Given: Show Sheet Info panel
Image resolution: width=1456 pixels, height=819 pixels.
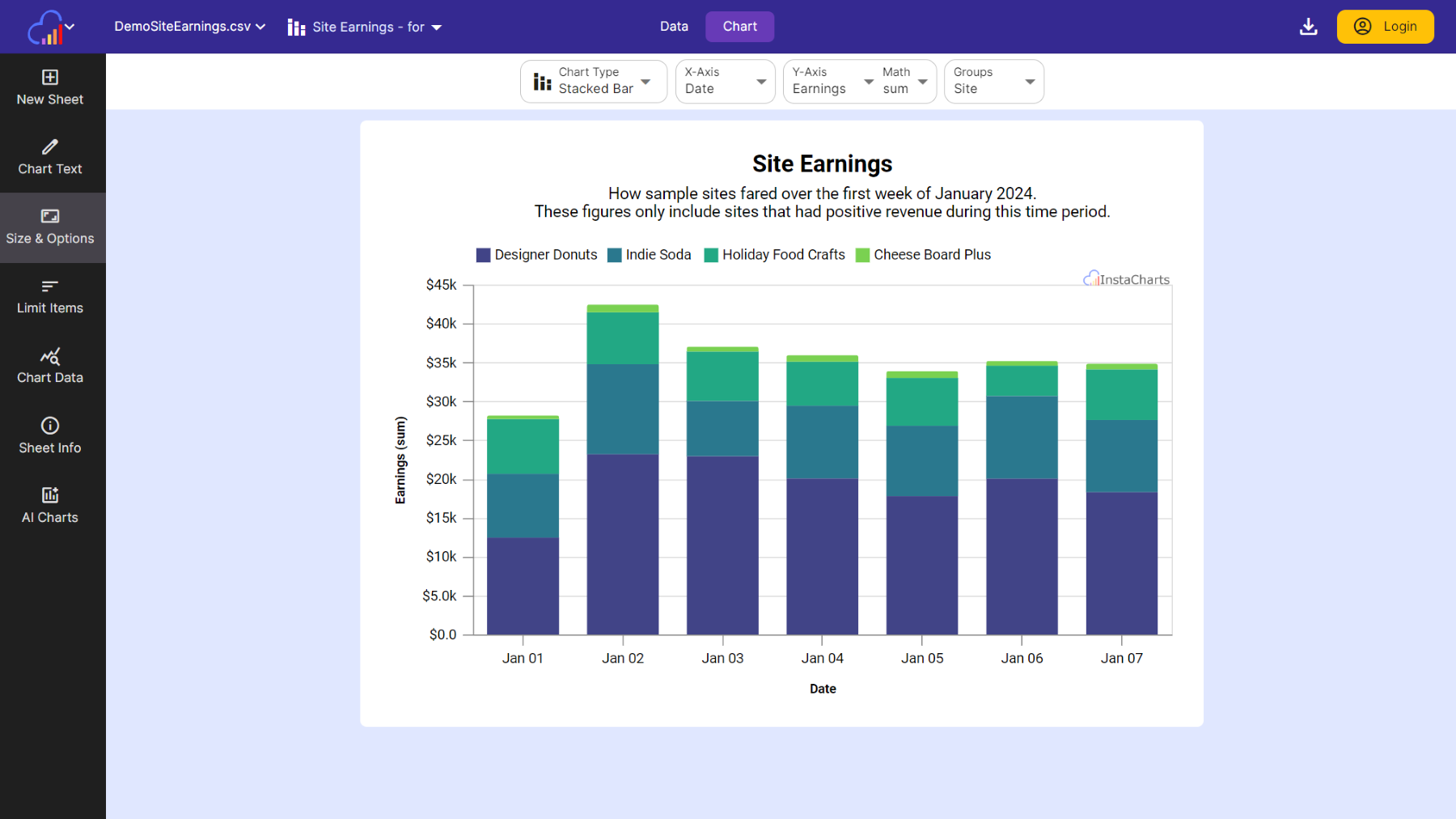Looking at the screenshot, I should (50, 436).
